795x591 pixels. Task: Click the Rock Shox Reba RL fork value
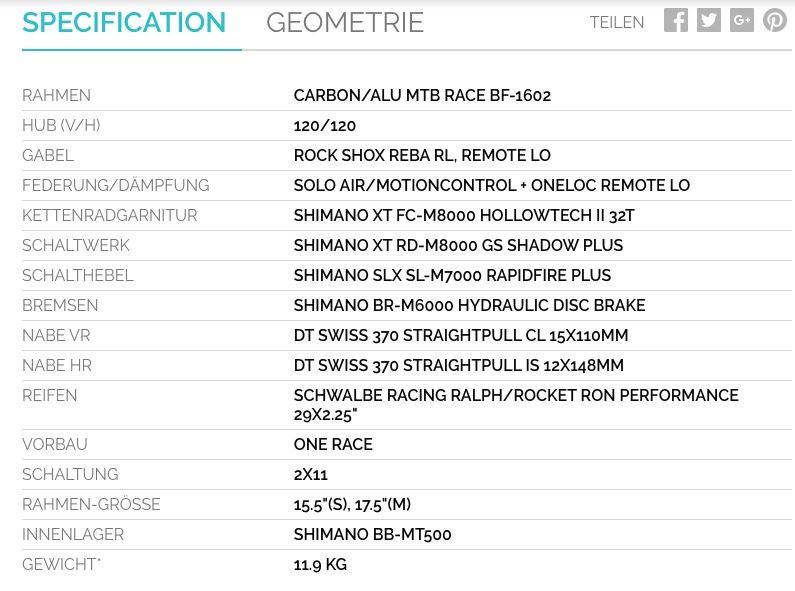(422, 156)
